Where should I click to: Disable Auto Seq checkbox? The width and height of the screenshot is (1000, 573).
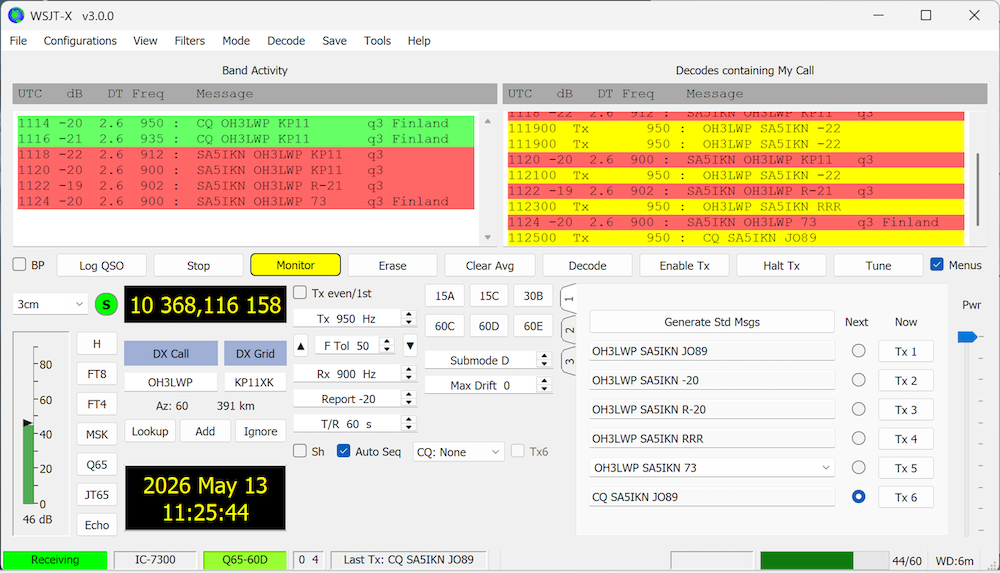(344, 451)
